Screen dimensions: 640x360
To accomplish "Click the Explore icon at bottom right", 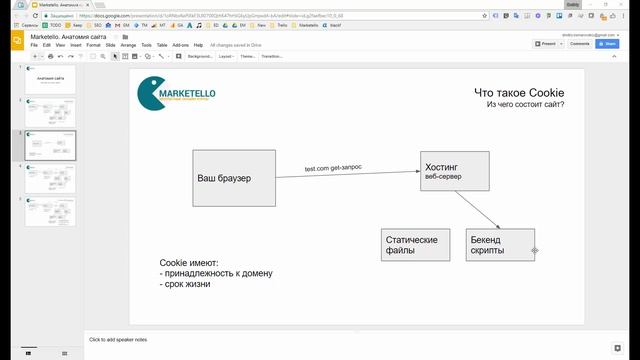I will point(617,348).
